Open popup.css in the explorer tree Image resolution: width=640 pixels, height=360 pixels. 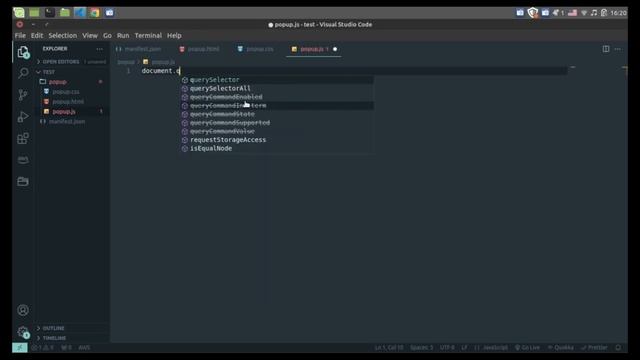[x=66, y=92]
